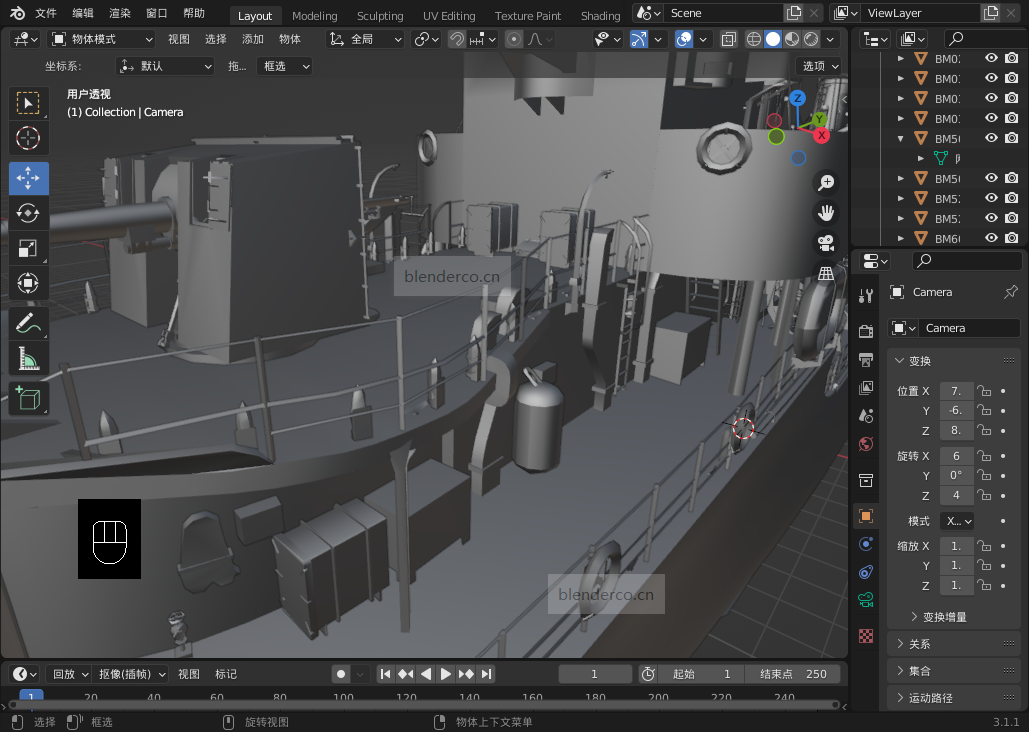
Task: Open the Object properties tab
Action: tap(866, 516)
